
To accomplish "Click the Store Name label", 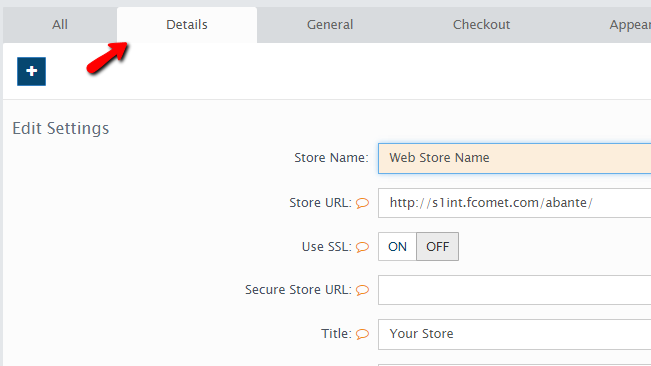I will coord(331,158).
